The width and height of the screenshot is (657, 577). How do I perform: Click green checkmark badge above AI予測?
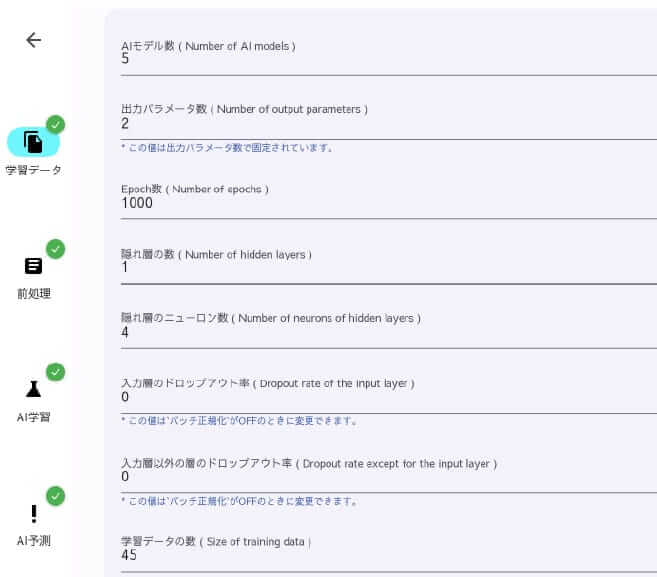55,496
